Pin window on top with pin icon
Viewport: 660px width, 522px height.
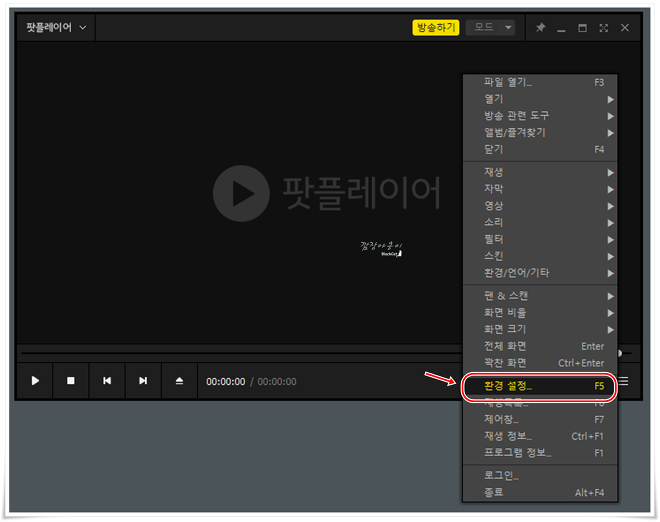click(x=540, y=28)
